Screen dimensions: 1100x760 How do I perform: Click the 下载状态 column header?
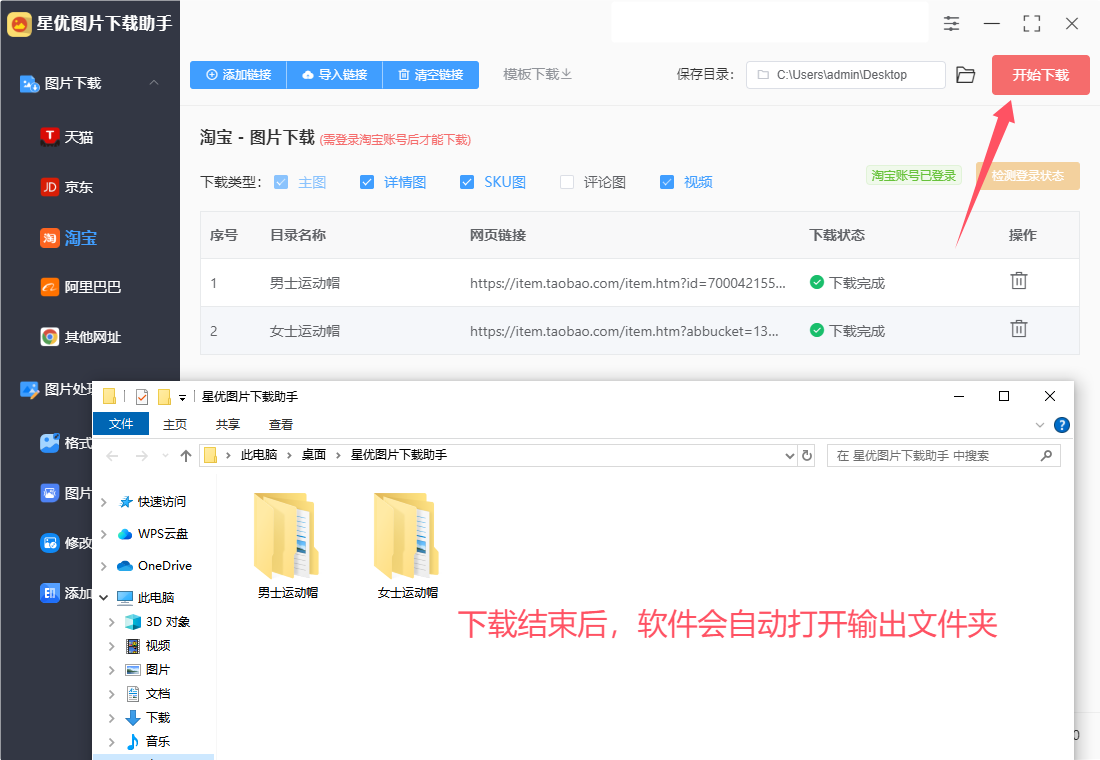(x=837, y=235)
